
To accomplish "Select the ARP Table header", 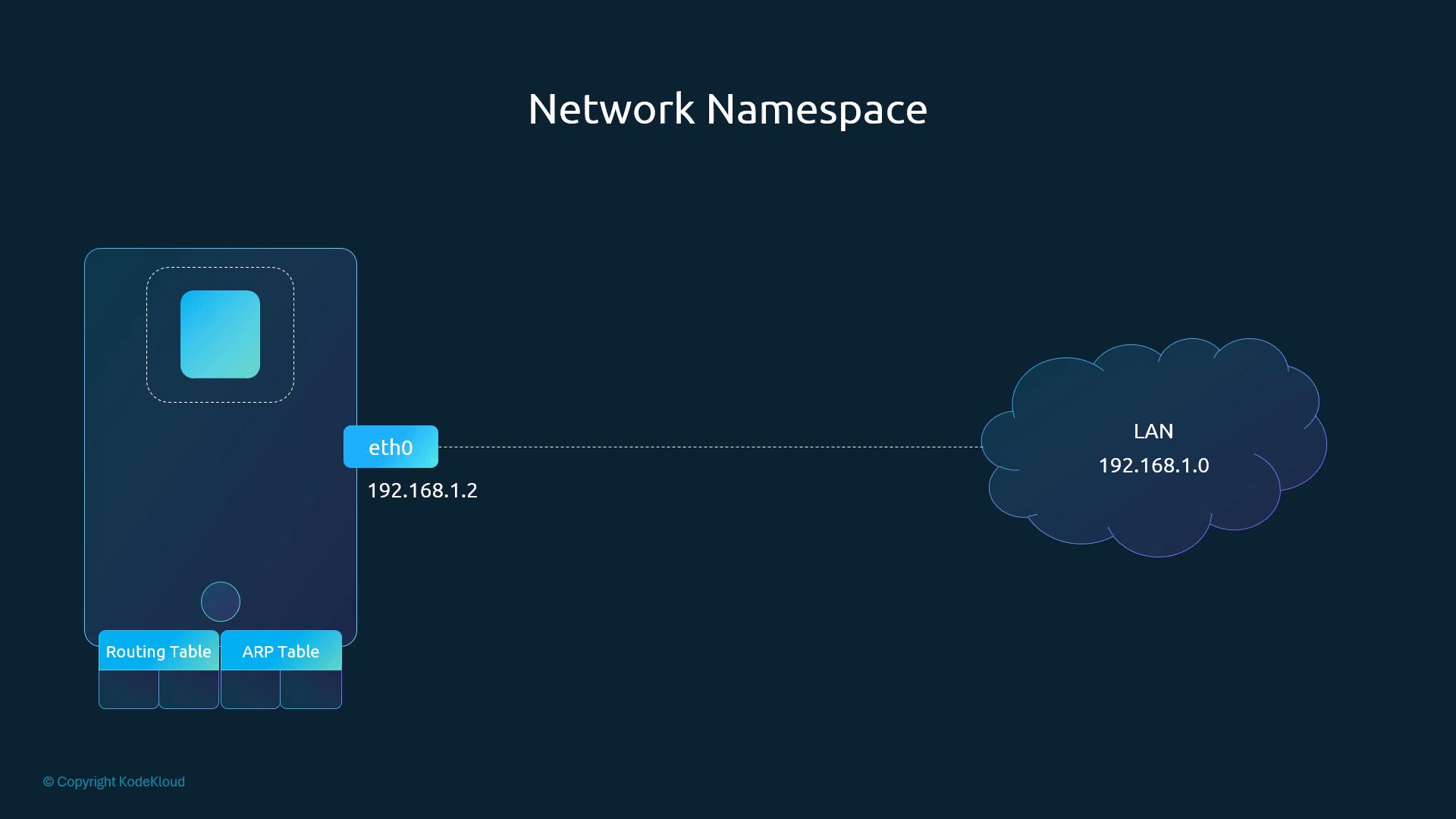I will click(281, 651).
